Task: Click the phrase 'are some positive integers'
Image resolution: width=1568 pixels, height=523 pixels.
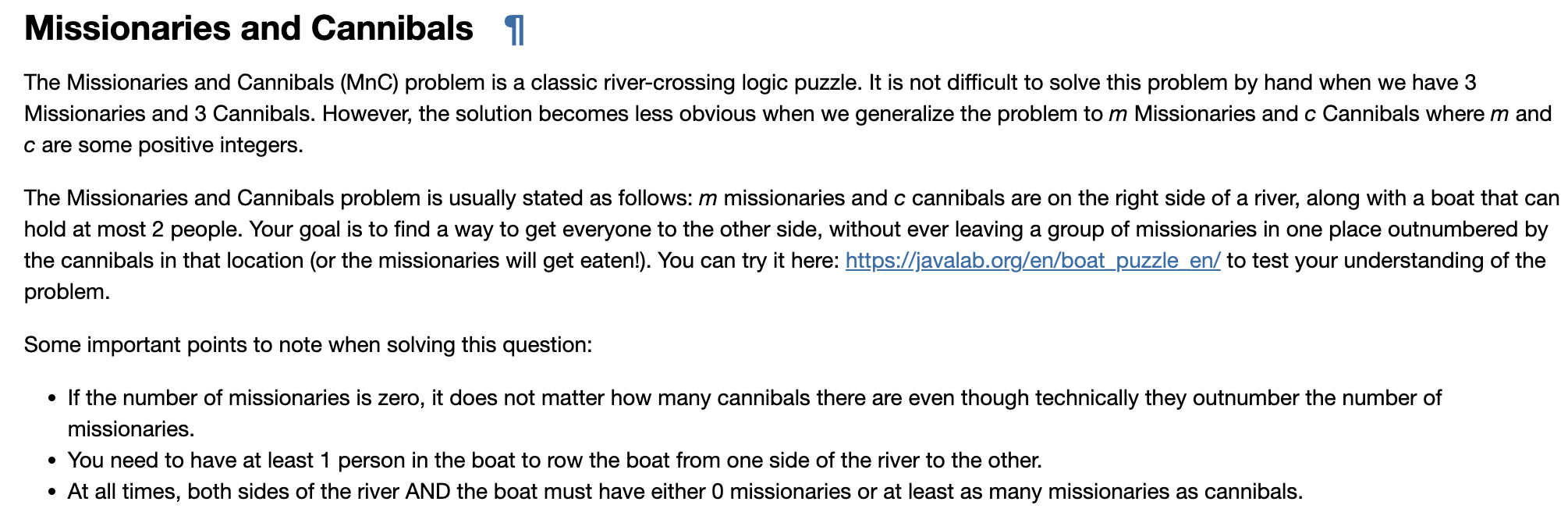Action: [172, 144]
